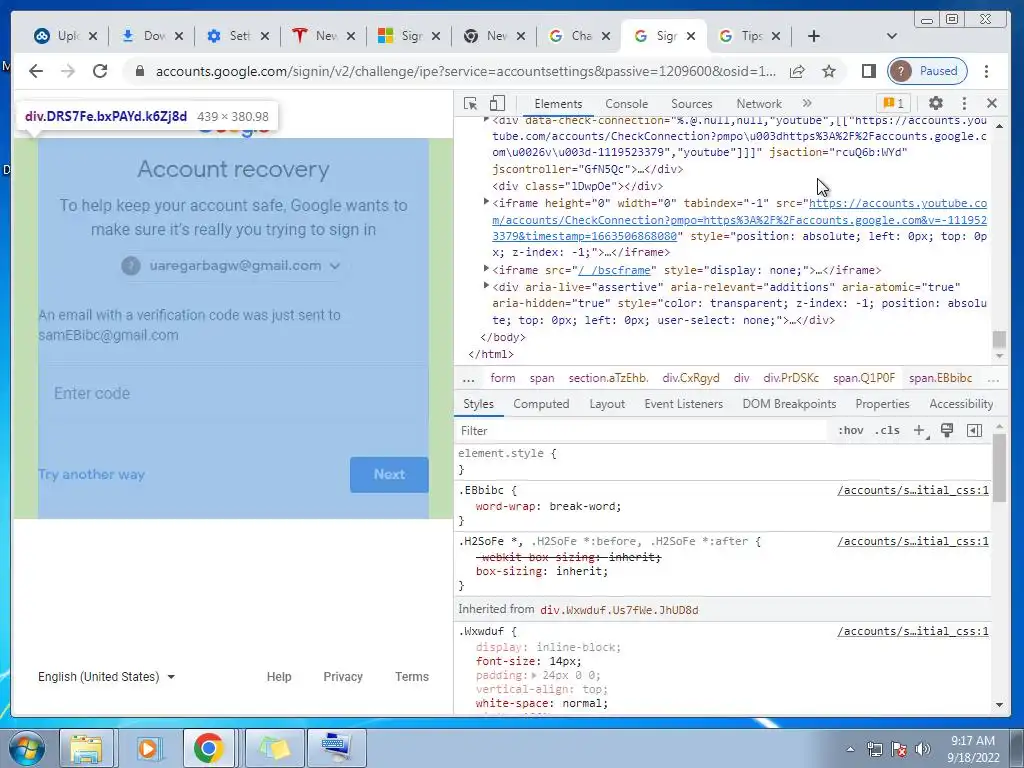Viewport: 1024px width, 768px height.
Task: Go back with the browser back arrow
Action: 36,71
